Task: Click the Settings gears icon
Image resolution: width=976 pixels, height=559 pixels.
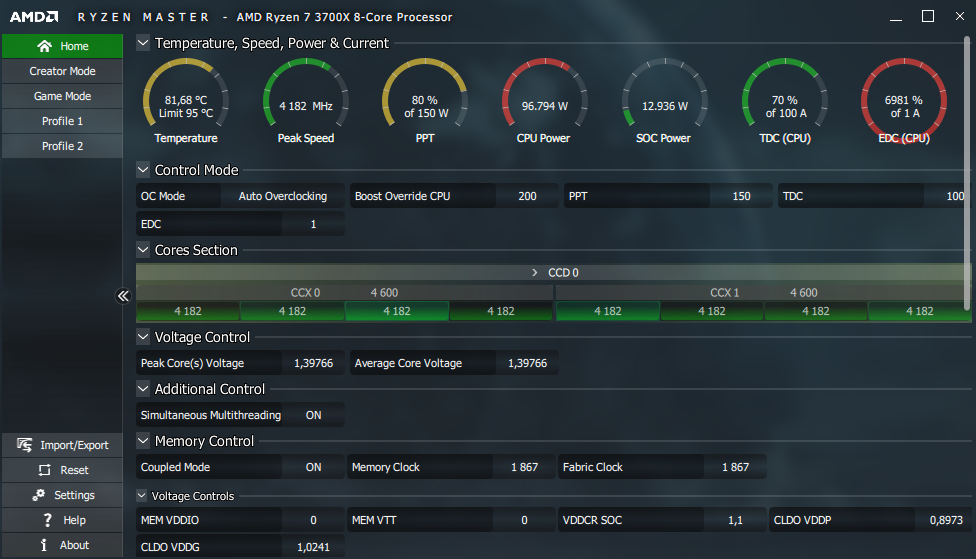Action: click(x=39, y=495)
